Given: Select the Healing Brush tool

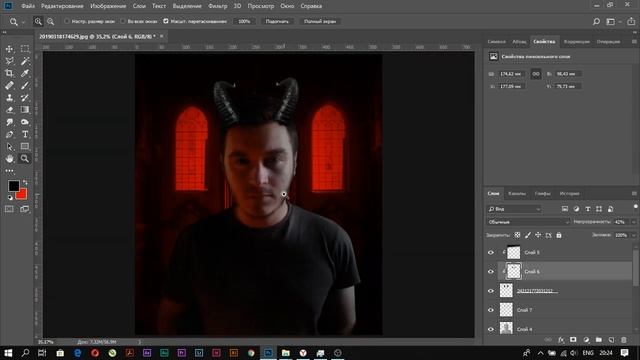Looking at the screenshot, I should (9, 85).
